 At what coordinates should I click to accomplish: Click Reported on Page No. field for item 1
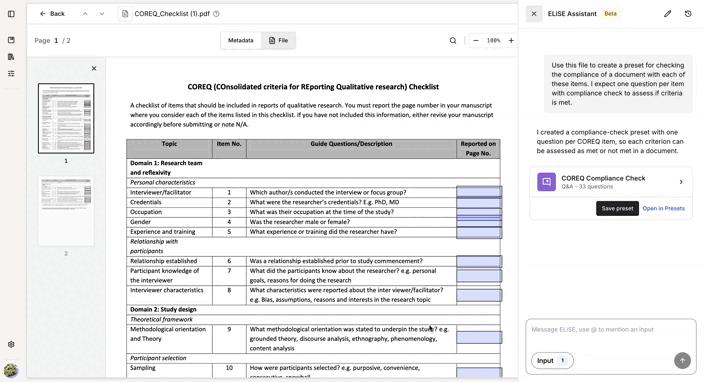pyautogui.click(x=479, y=192)
